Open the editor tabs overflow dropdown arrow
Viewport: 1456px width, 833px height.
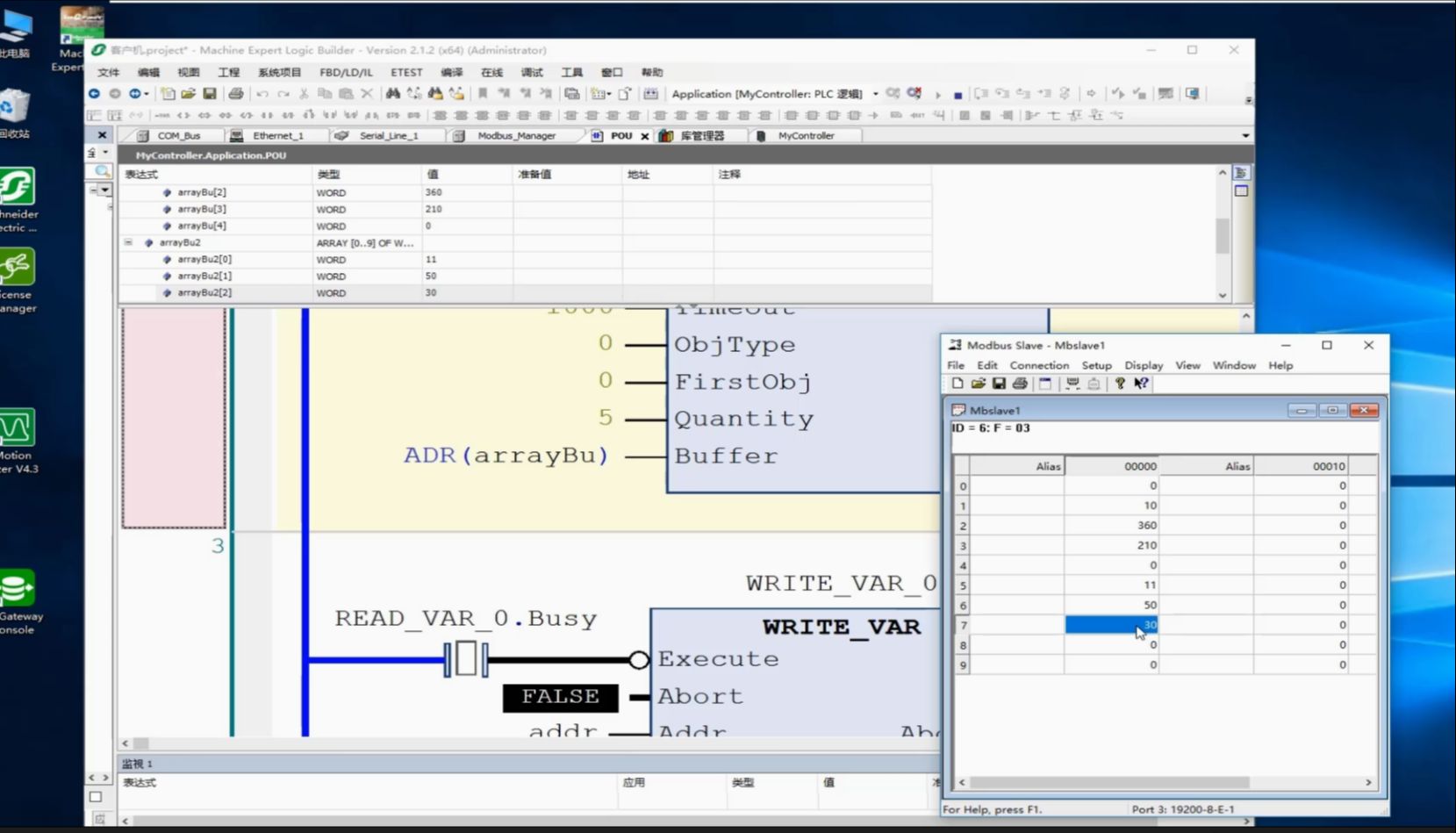1245,135
